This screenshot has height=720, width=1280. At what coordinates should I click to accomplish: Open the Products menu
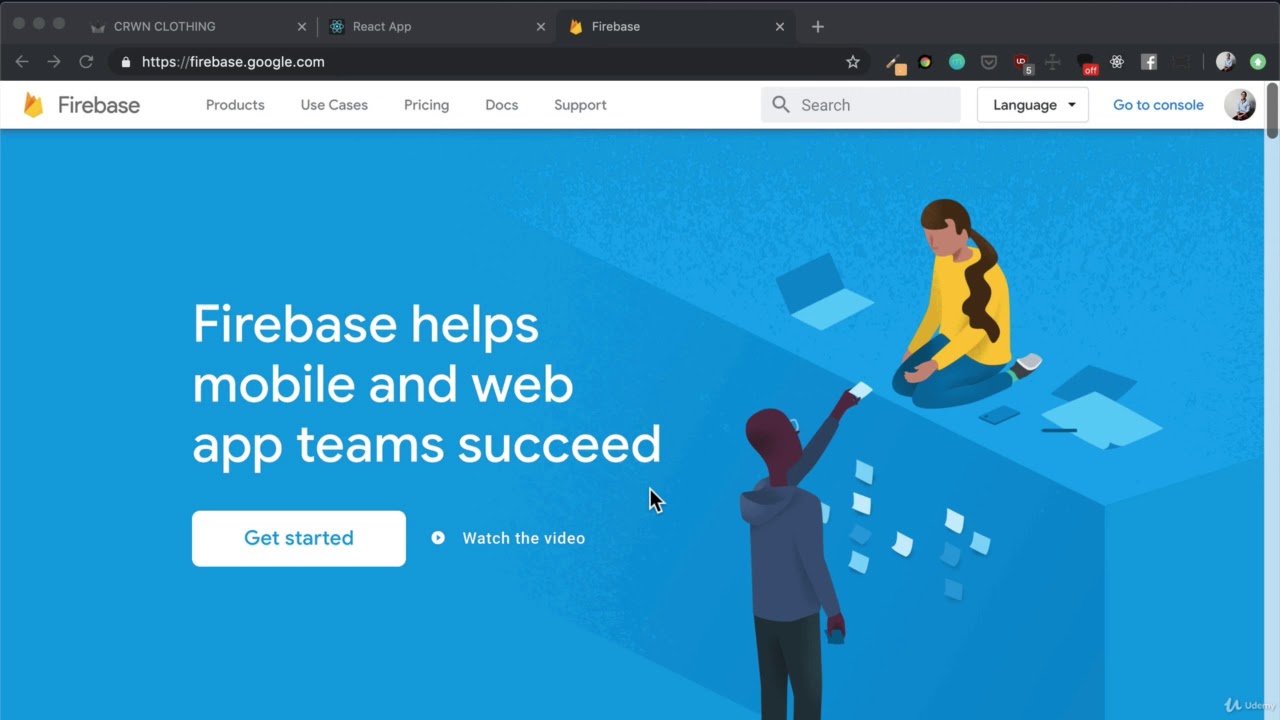pyautogui.click(x=235, y=105)
